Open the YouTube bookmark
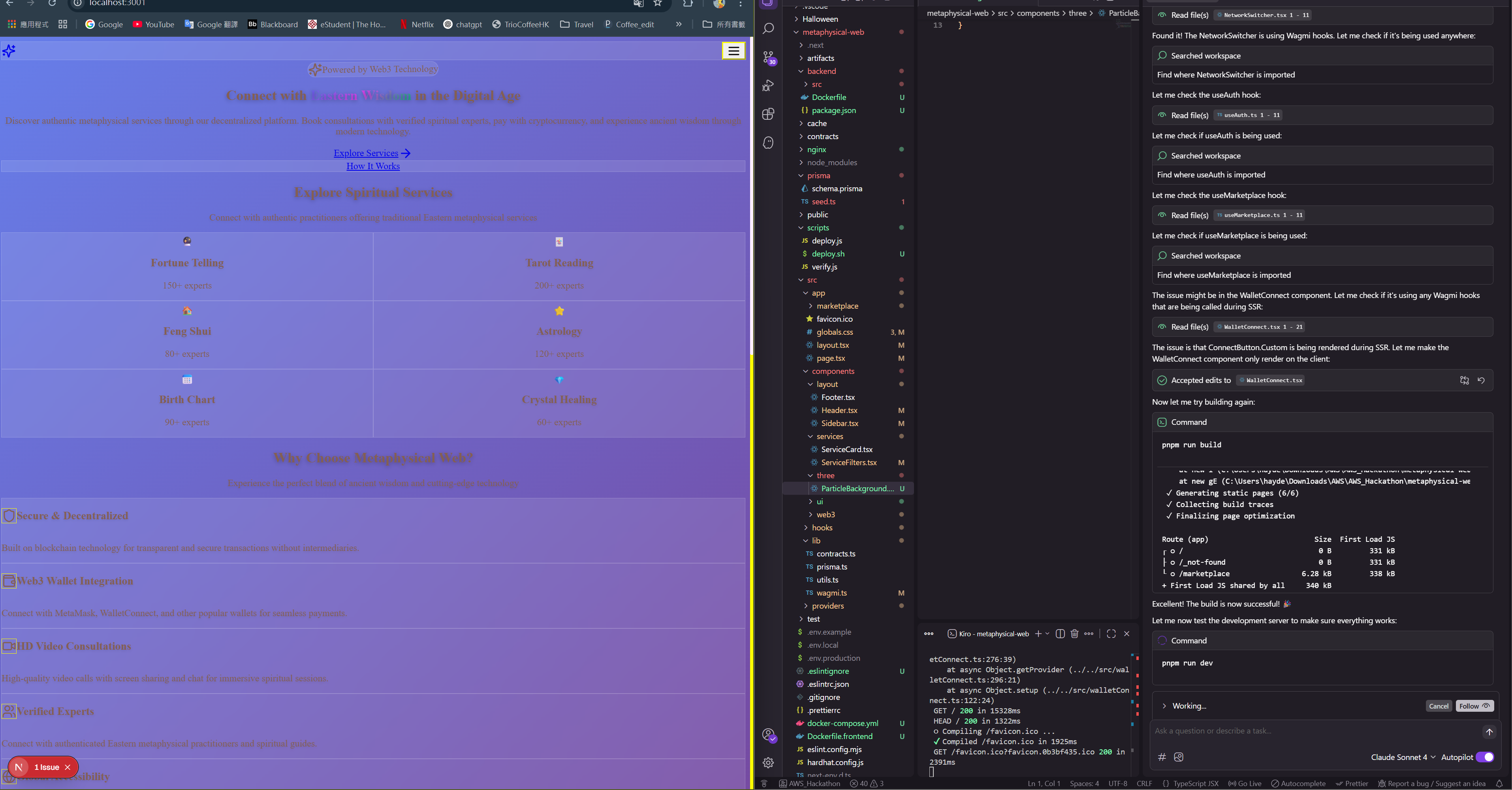Image resolution: width=1512 pixels, height=790 pixels. click(x=154, y=25)
